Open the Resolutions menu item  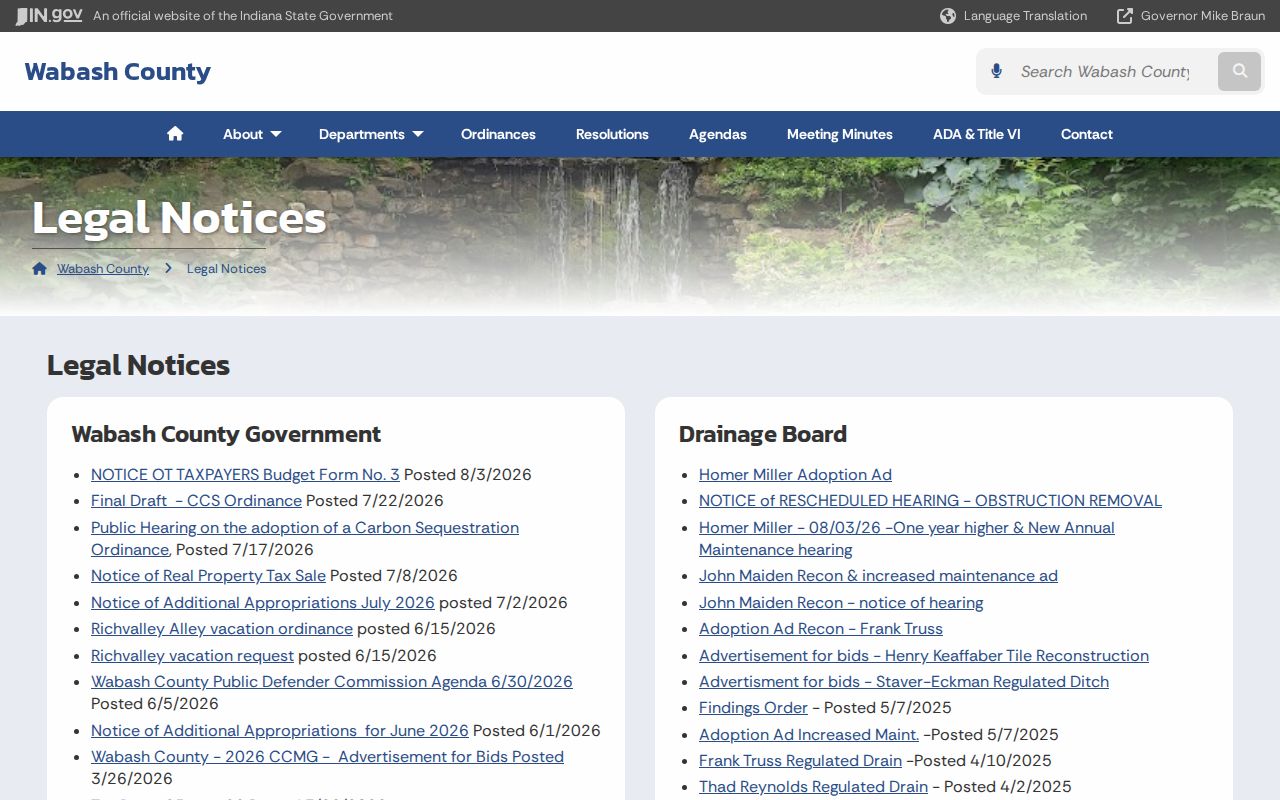point(612,134)
